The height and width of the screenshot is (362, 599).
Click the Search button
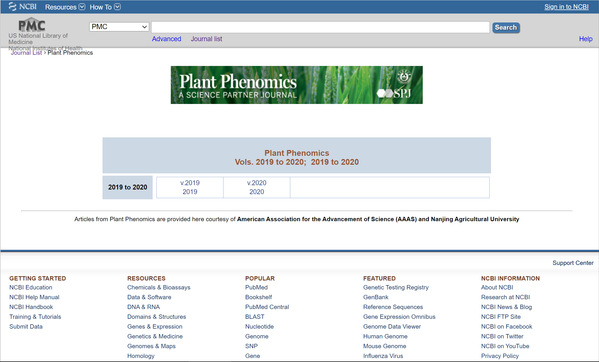point(506,27)
